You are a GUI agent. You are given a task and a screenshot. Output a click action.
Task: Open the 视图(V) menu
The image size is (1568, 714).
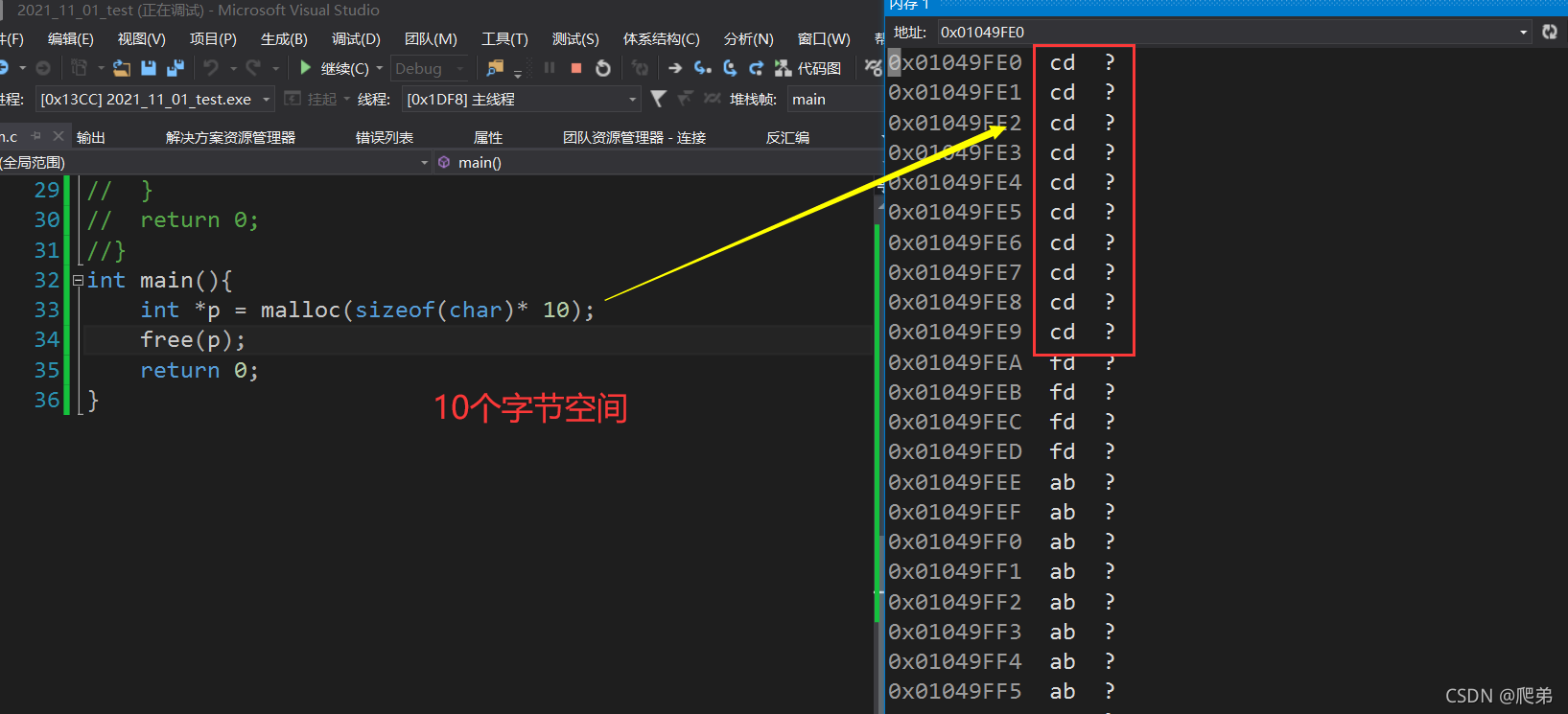(141, 38)
